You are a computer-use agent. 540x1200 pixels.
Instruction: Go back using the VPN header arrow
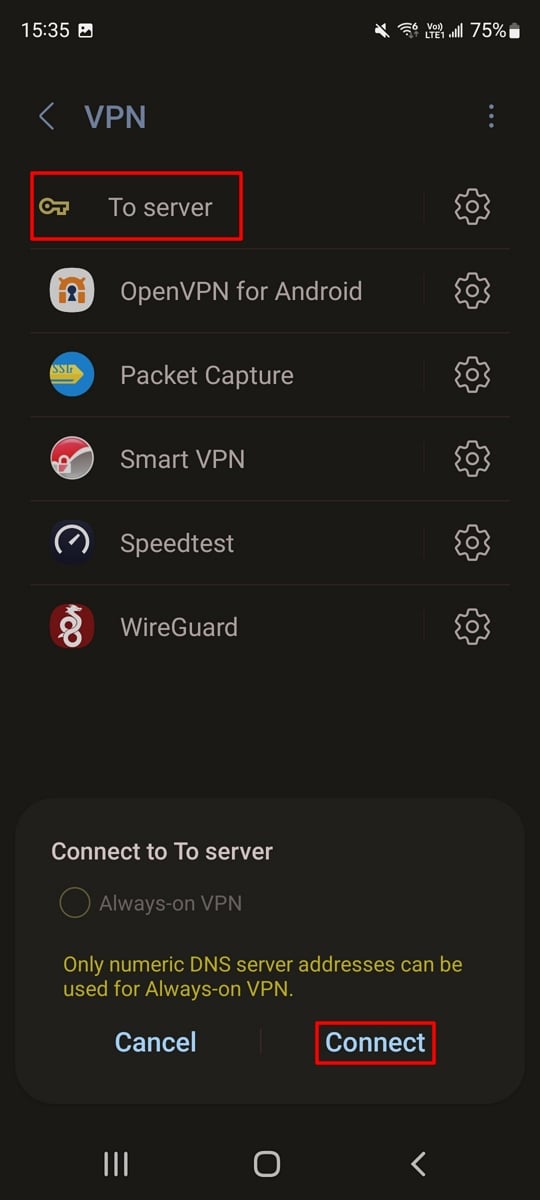click(46, 116)
